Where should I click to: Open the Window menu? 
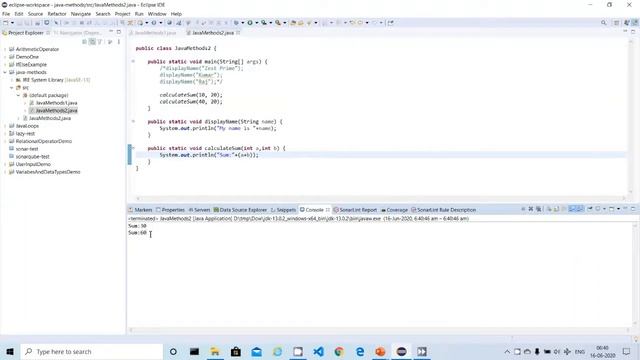click(157, 14)
